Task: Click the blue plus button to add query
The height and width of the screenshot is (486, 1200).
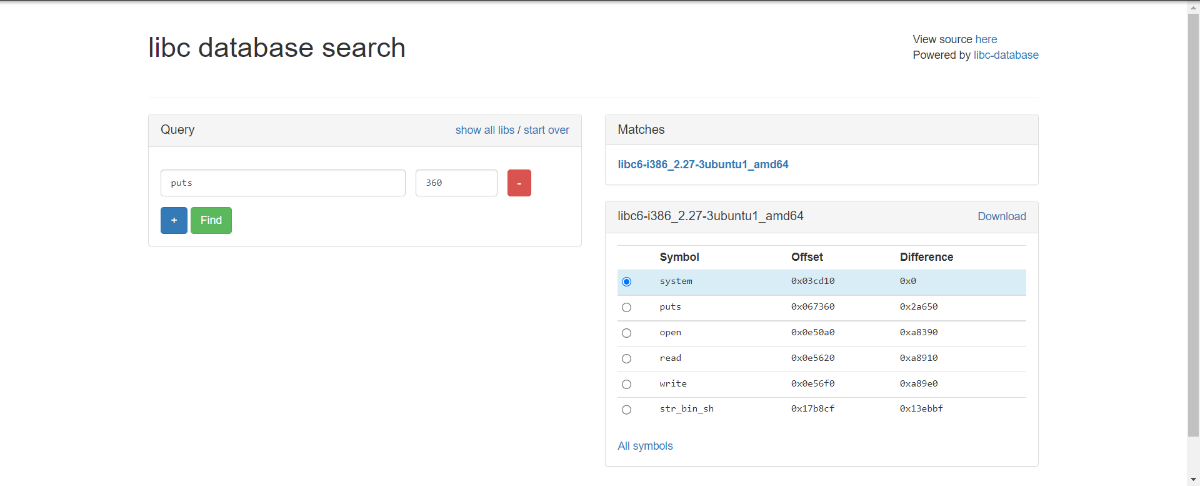Action: coord(174,220)
